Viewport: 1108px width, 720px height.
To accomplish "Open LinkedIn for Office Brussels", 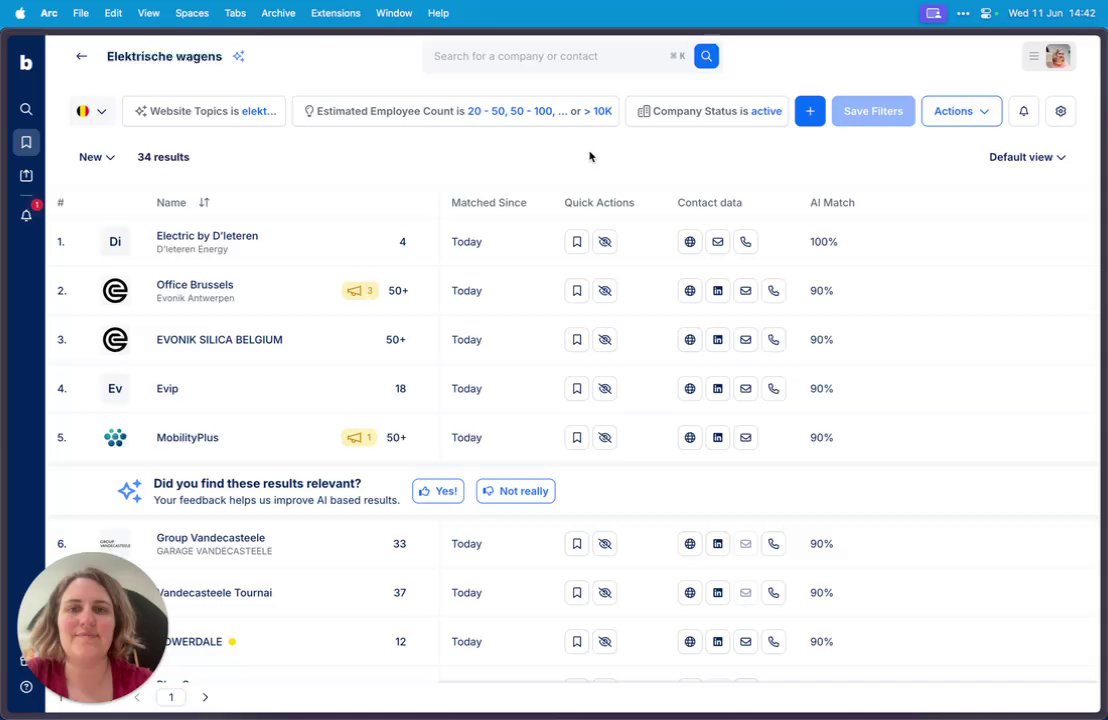I will point(717,290).
